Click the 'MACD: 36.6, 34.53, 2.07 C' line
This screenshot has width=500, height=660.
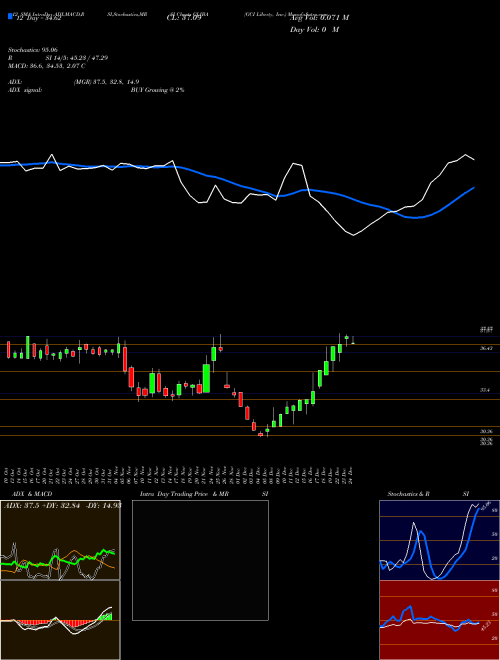coord(46,66)
